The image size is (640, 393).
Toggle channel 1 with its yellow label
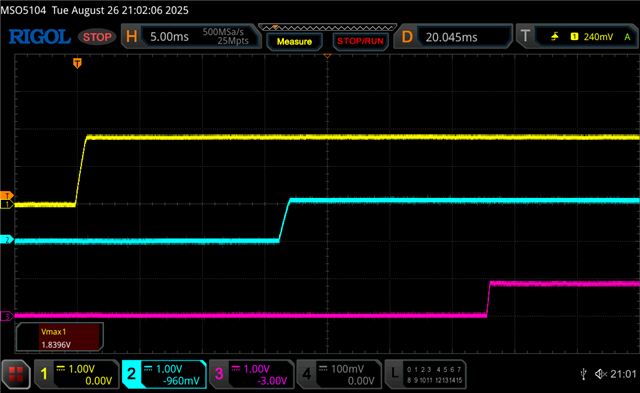(x=44, y=374)
